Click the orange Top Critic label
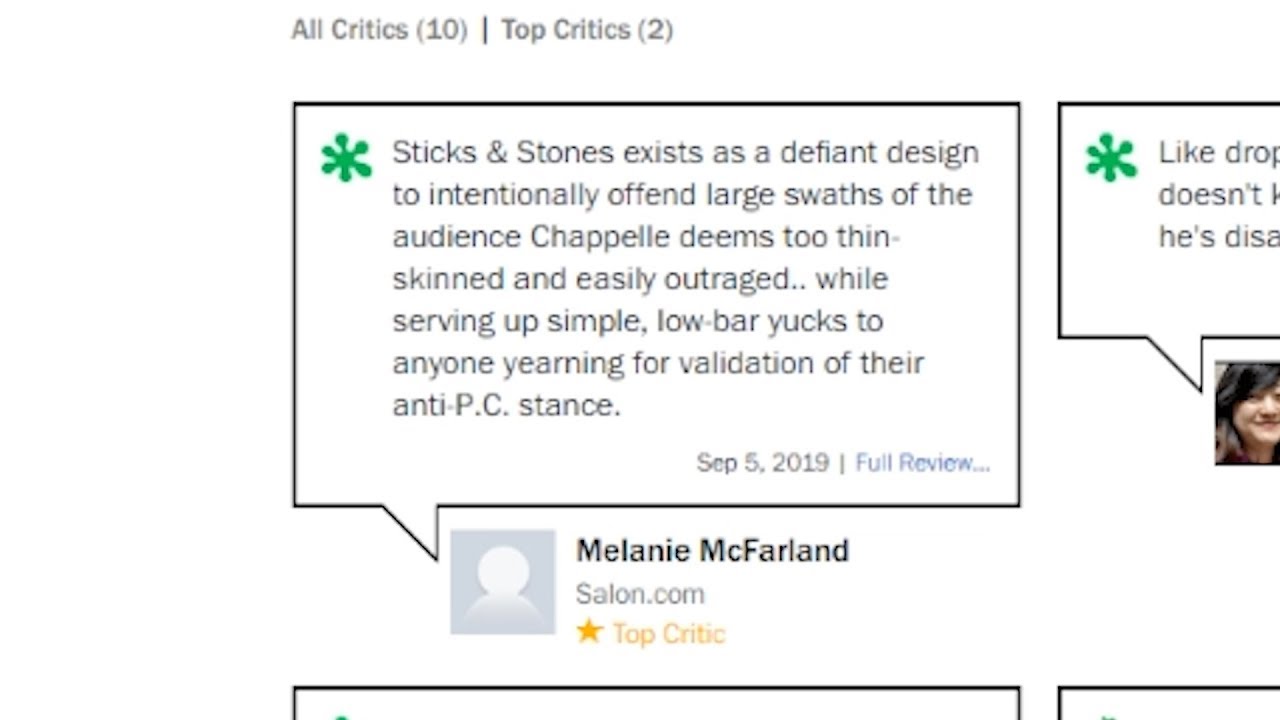Screen dimensions: 1280x720 tap(668, 634)
